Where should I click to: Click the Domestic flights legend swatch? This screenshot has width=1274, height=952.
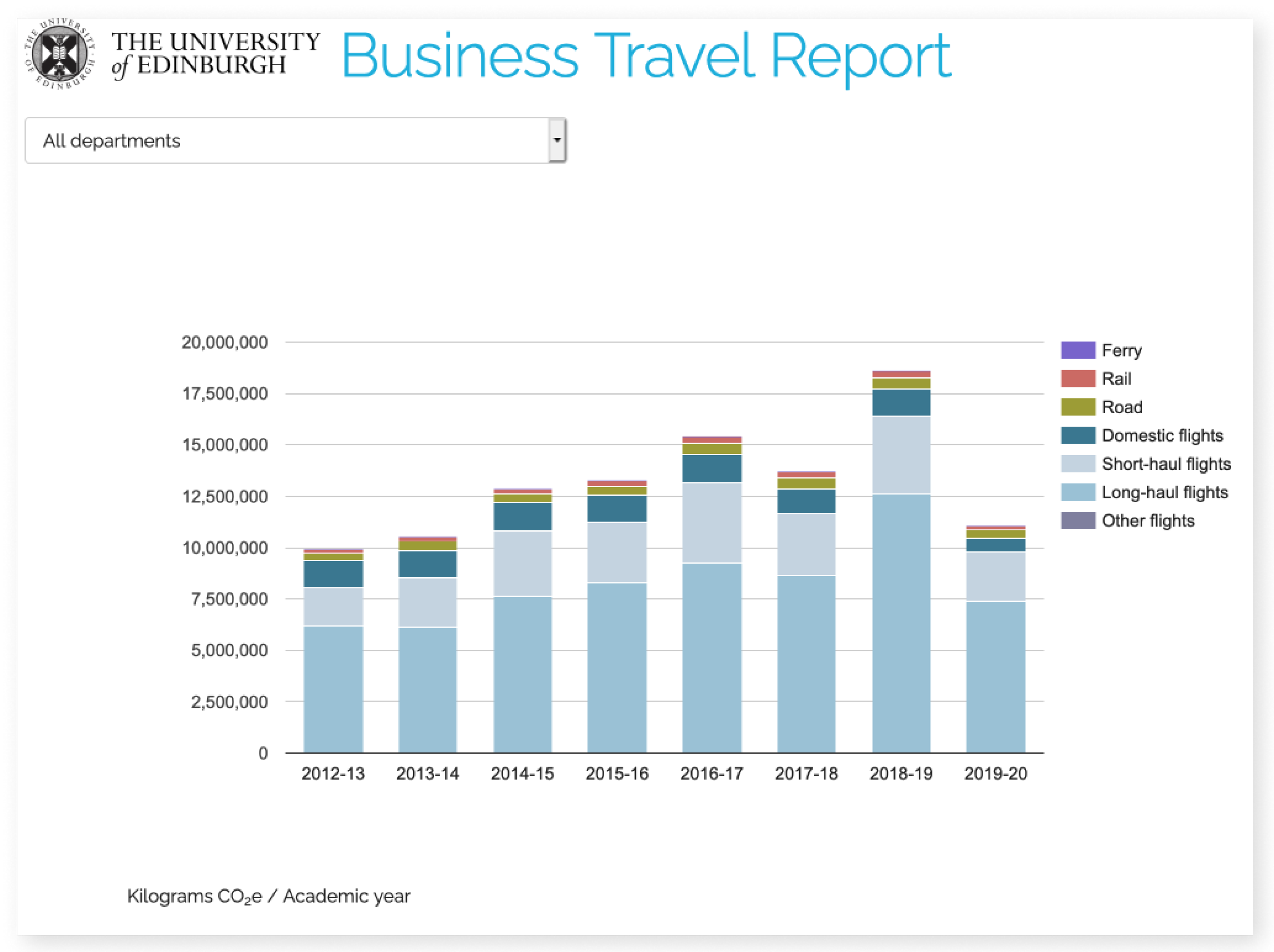tap(1078, 435)
